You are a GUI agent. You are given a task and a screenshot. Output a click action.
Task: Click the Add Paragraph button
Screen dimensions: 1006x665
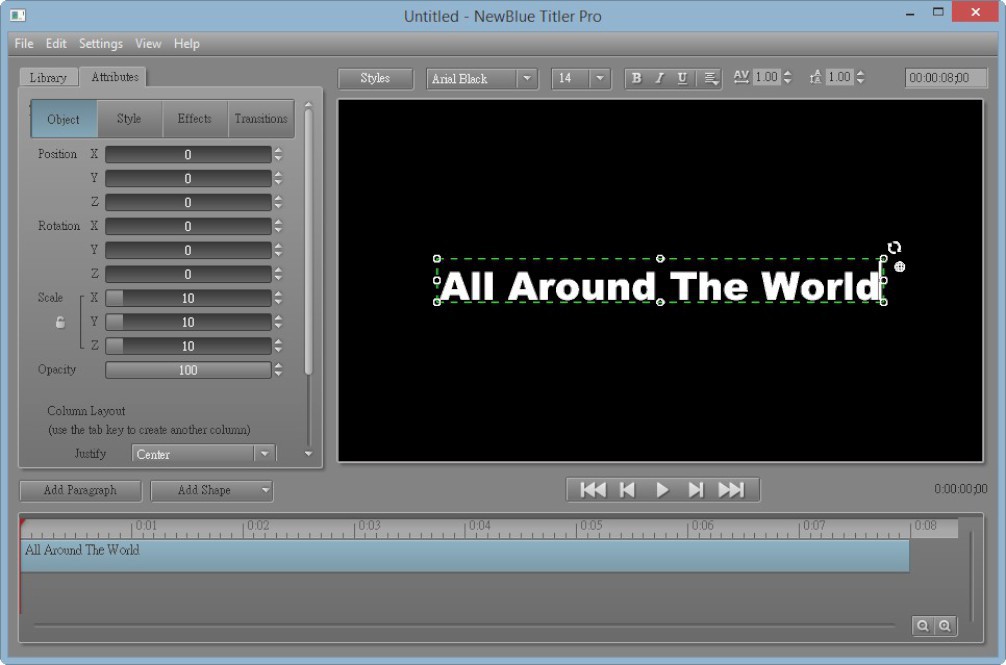(x=80, y=491)
